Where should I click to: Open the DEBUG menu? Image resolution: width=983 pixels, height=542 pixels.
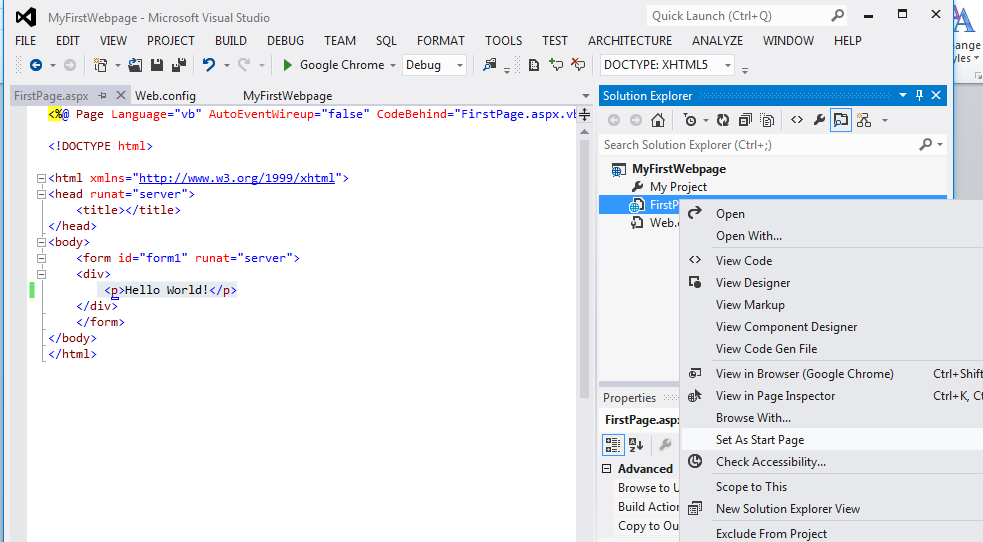click(285, 41)
